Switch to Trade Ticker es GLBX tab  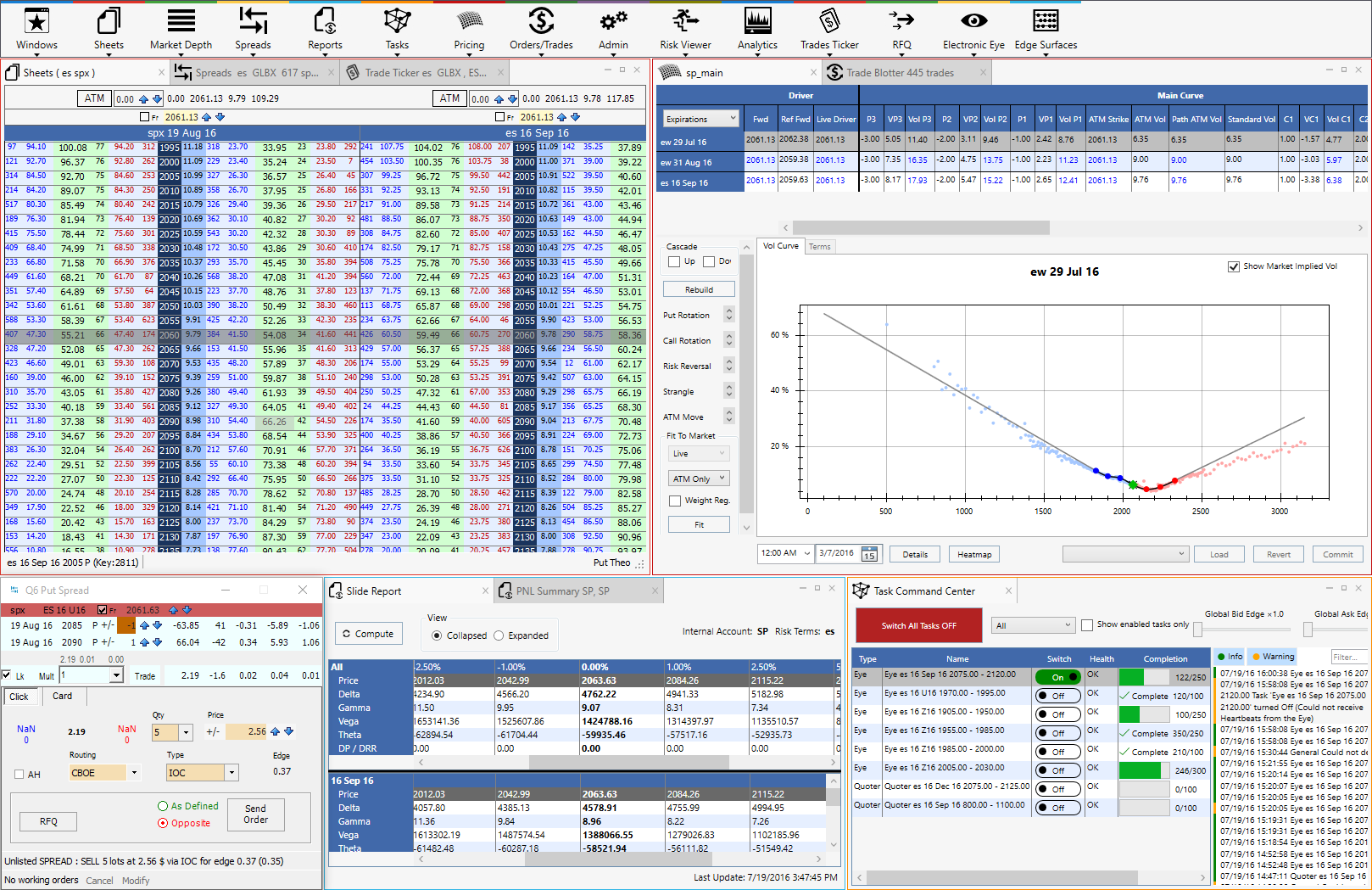pos(424,73)
